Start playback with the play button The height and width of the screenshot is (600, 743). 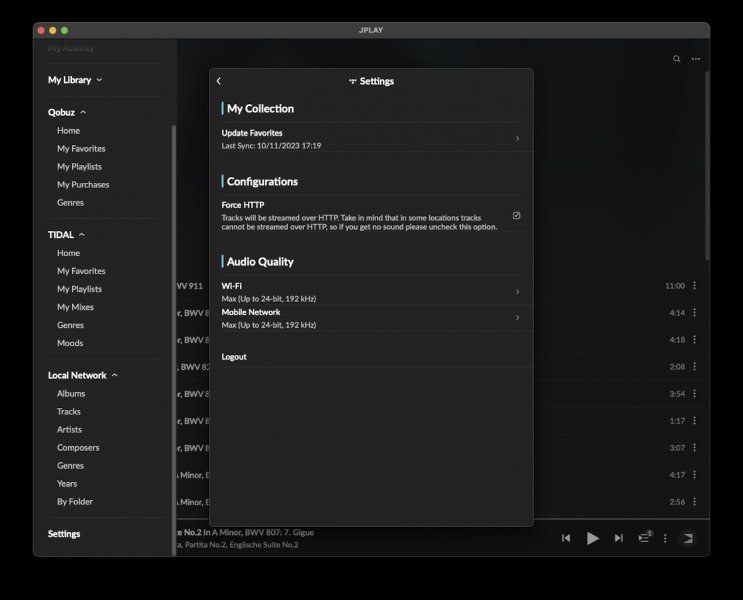click(x=592, y=538)
